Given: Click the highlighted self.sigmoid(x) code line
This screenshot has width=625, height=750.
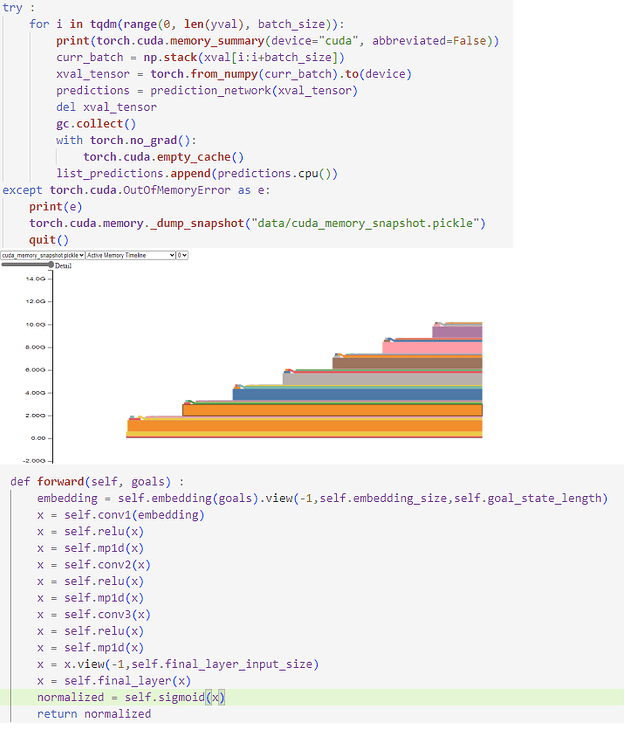Looking at the screenshot, I should click(x=131, y=697).
